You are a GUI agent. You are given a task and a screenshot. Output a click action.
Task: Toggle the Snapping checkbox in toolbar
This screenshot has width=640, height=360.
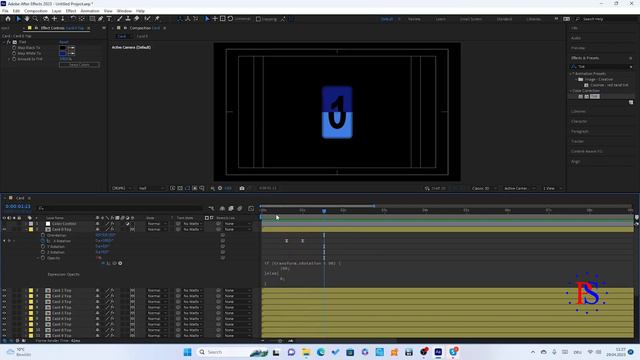click(x=258, y=19)
